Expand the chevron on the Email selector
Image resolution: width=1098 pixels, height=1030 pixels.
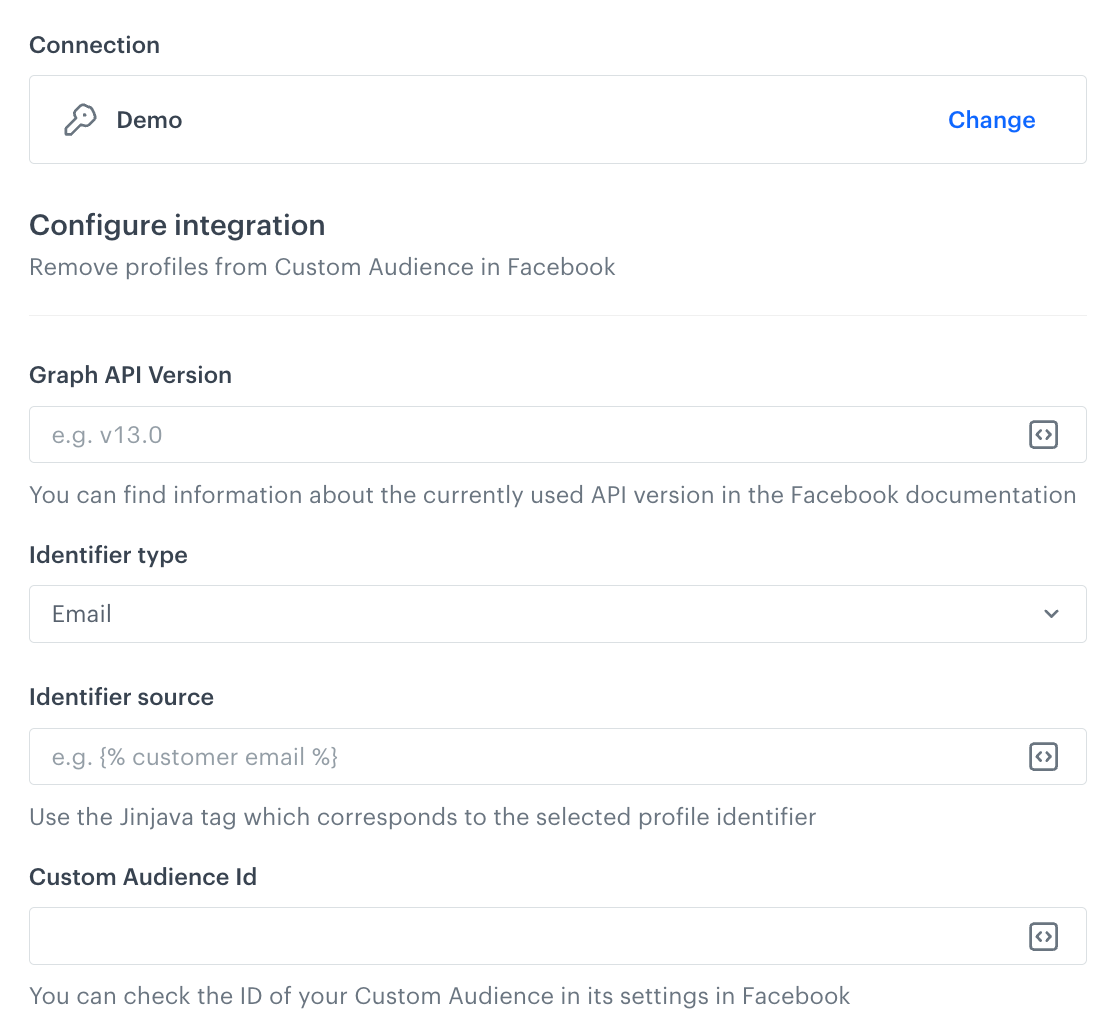pyautogui.click(x=1051, y=614)
